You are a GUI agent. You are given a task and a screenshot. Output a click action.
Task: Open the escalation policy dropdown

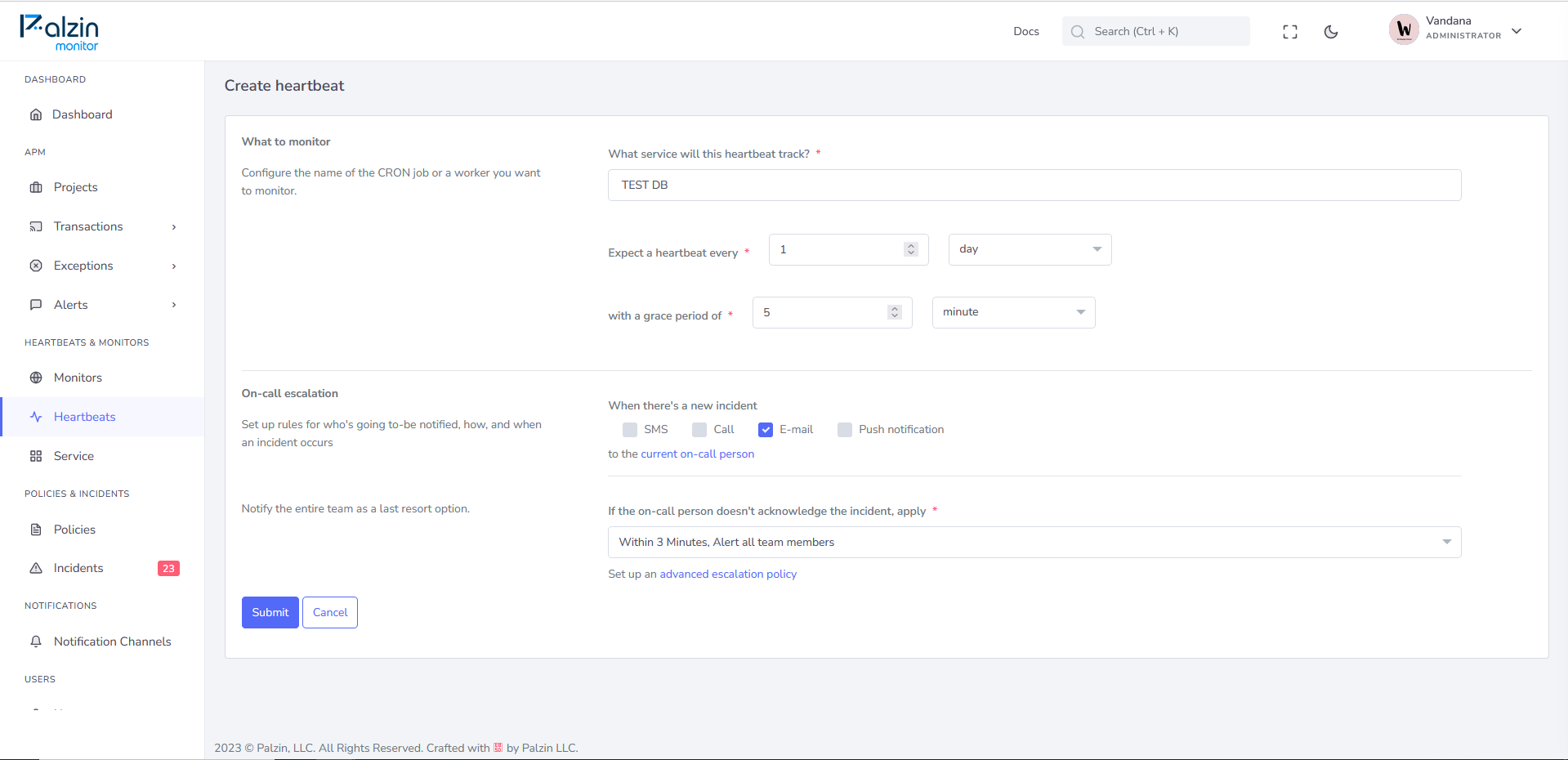[1034, 542]
